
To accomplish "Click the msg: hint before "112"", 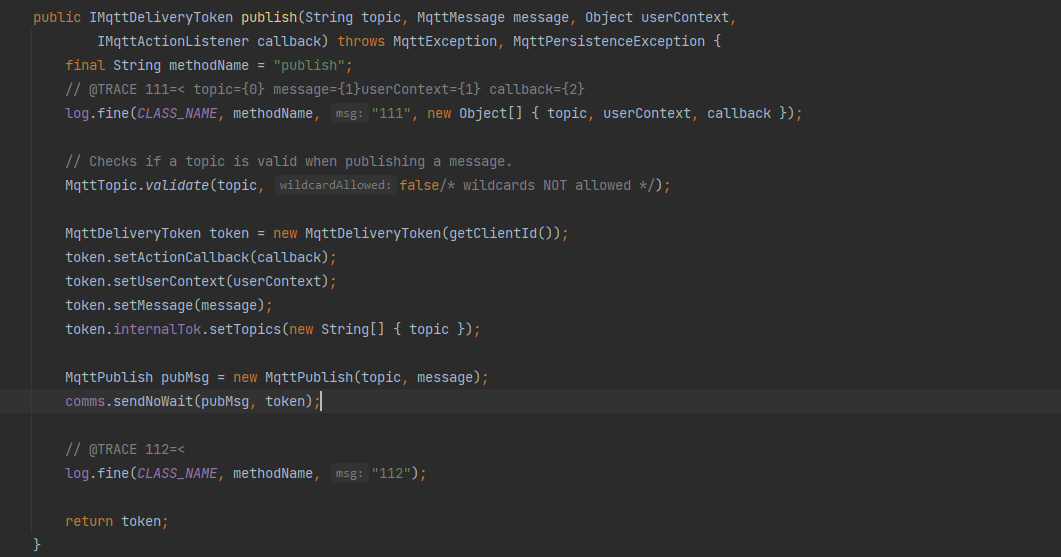I will point(349,474).
